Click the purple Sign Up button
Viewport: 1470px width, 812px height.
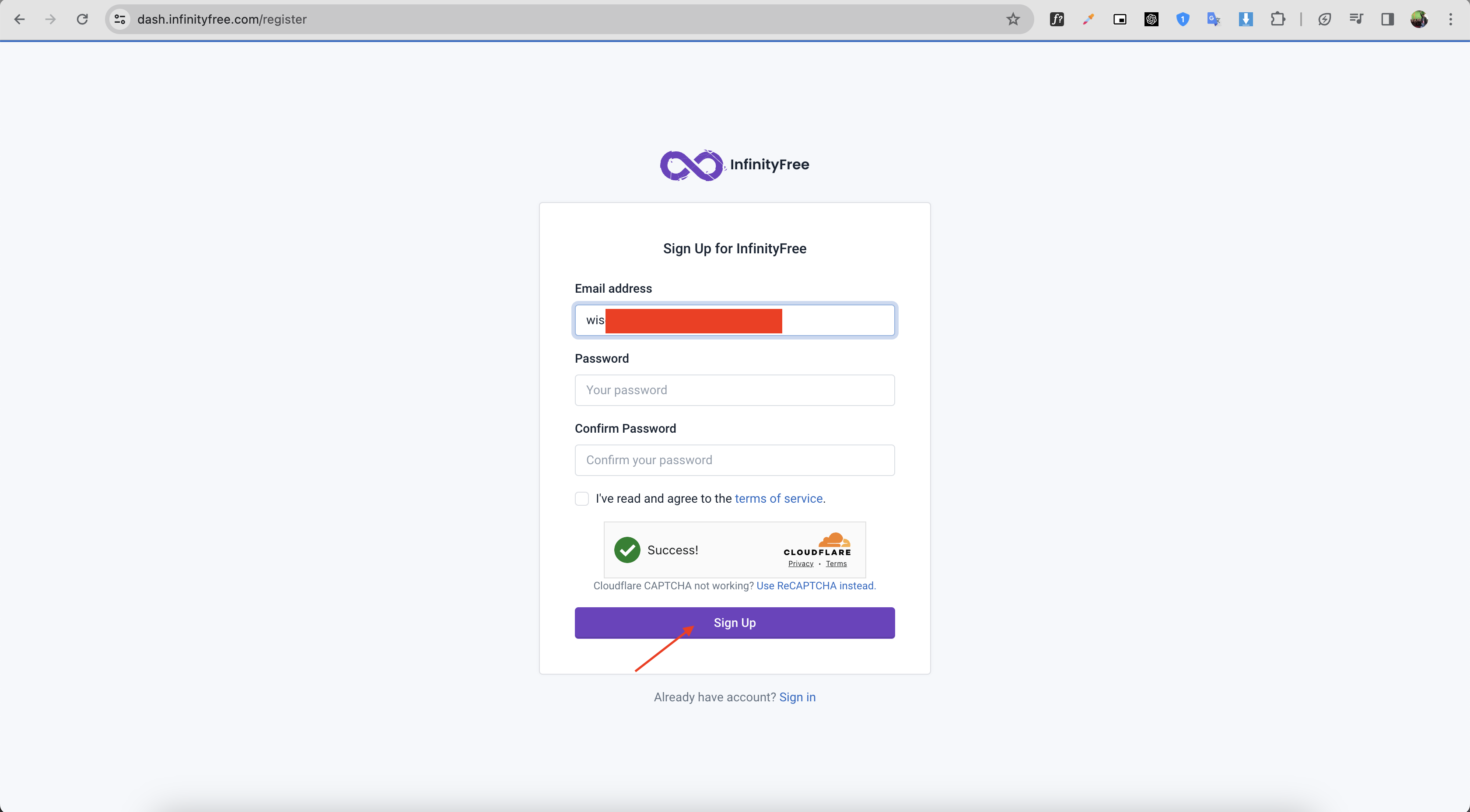pos(735,623)
